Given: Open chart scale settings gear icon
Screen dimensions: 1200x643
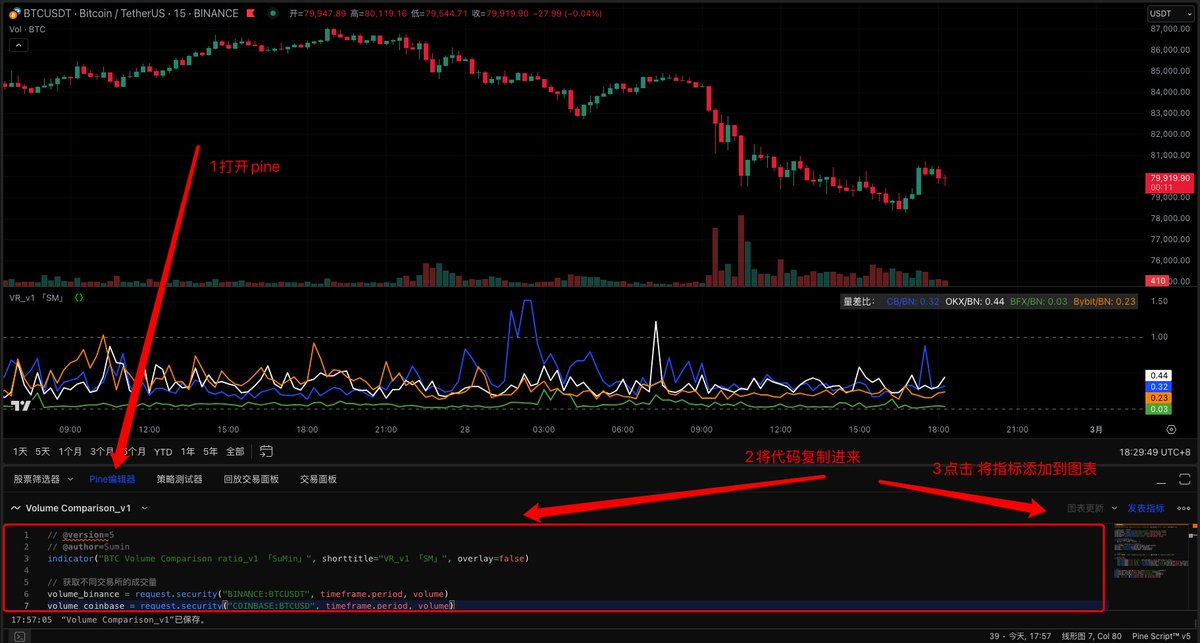Looking at the screenshot, I should [x=1171, y=428].
